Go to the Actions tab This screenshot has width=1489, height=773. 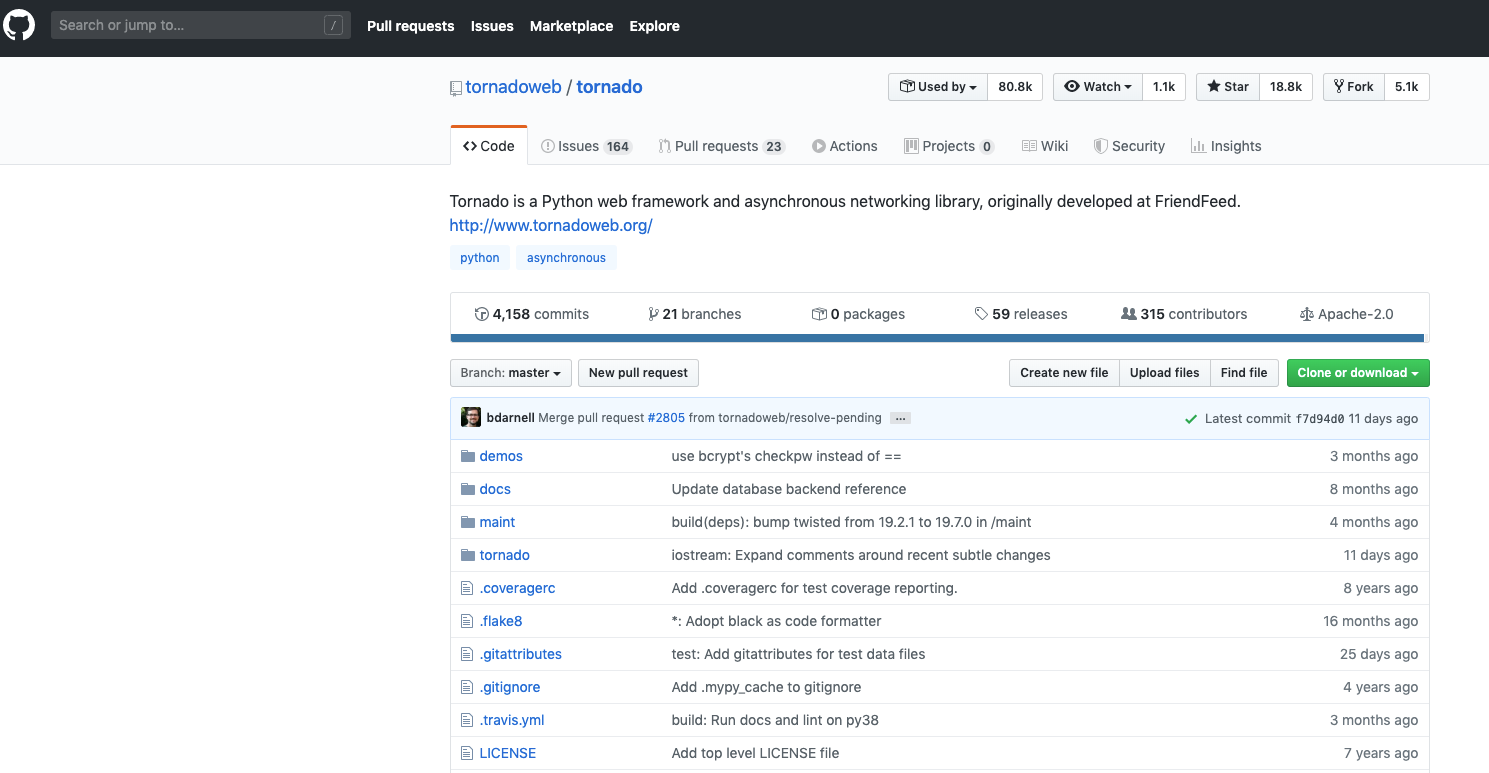[845, 146]
